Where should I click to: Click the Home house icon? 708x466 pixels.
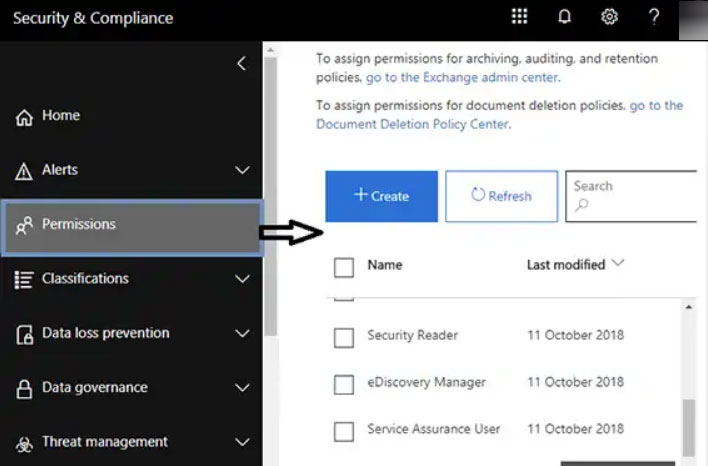point(24,117)
